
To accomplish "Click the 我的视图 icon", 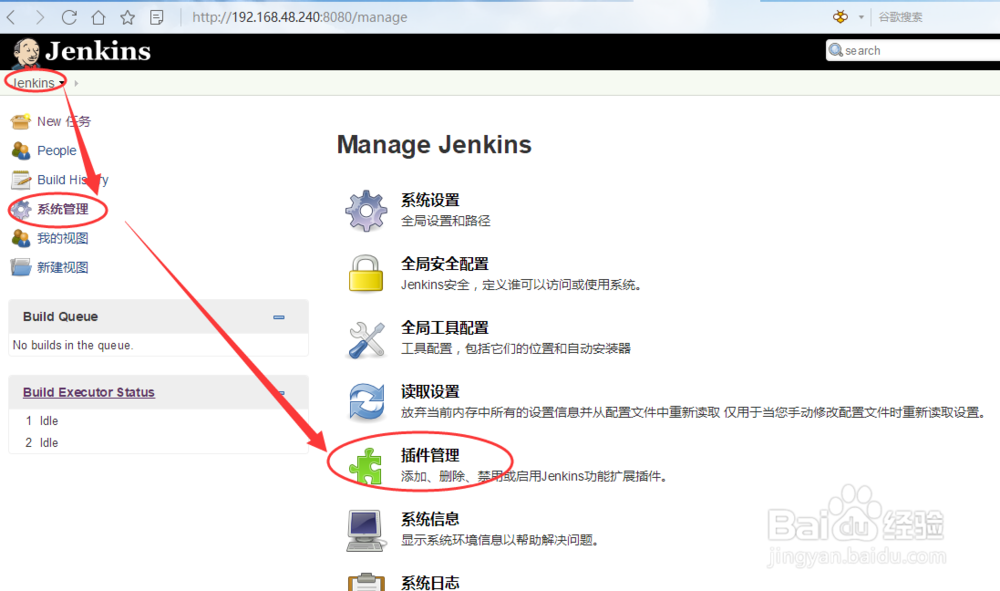I will coord(20,238).
